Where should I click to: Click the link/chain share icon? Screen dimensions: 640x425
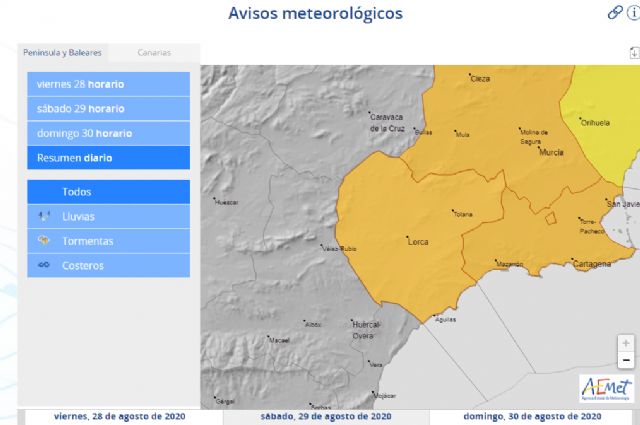615,13
